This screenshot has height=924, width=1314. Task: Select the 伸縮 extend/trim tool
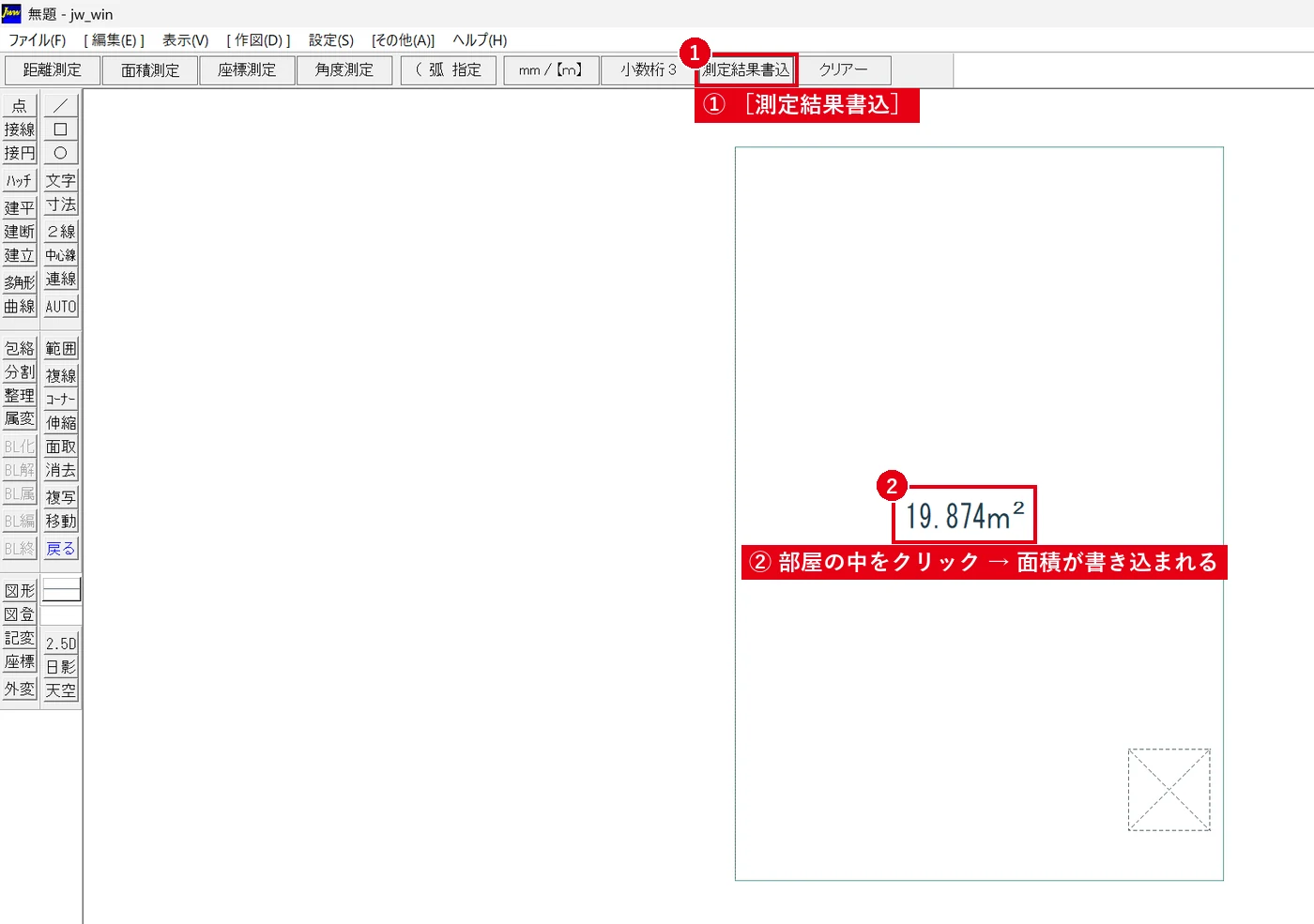click(x=61, y=423)
